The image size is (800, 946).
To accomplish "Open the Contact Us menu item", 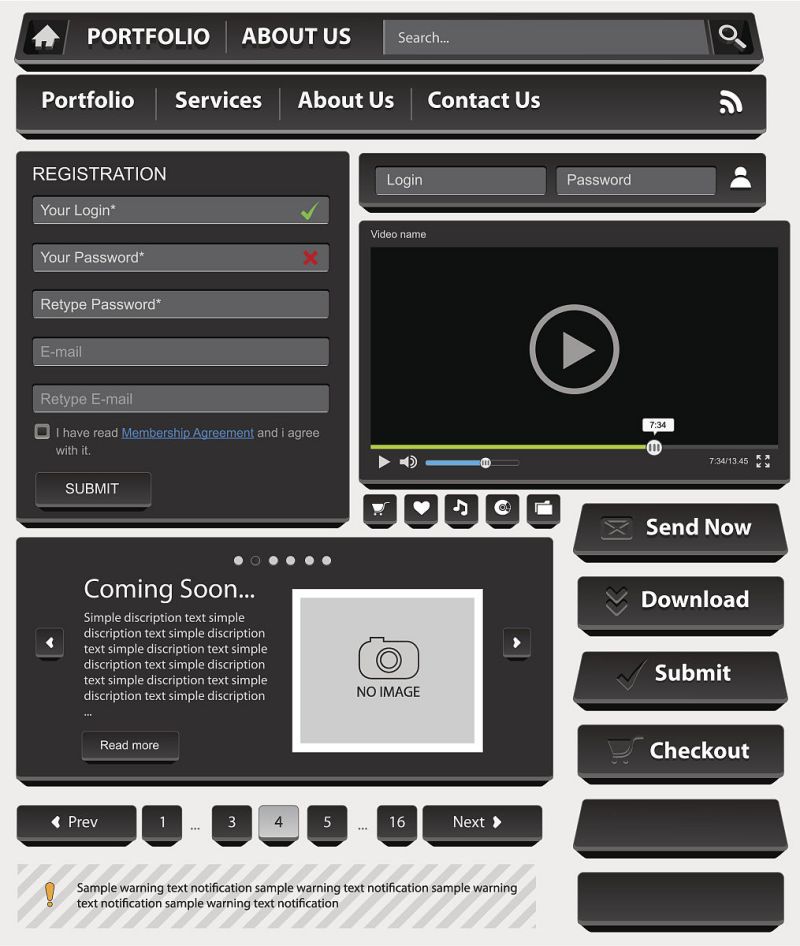I will 483,101.
